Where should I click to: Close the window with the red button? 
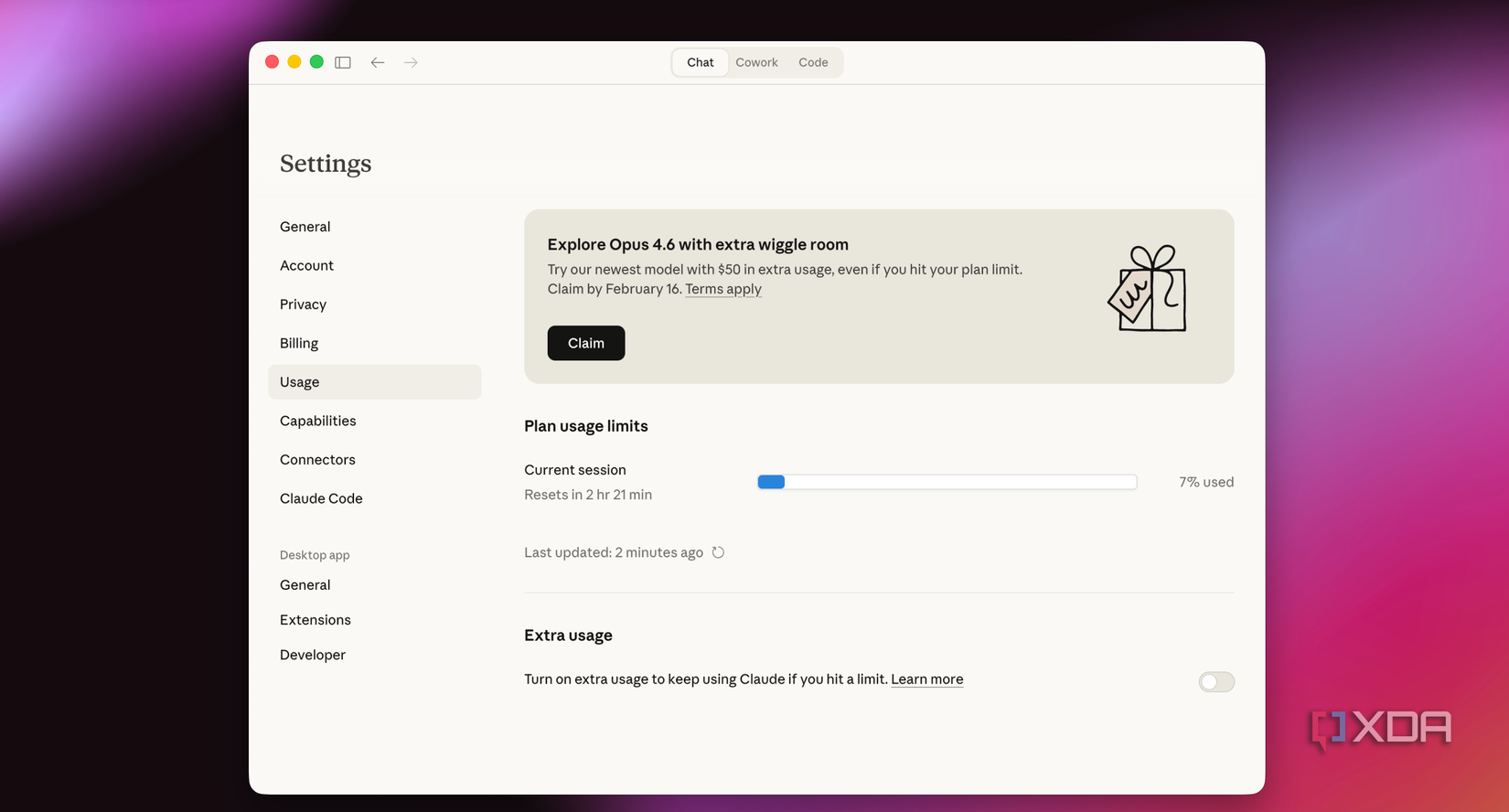click(x=273, y=62)
